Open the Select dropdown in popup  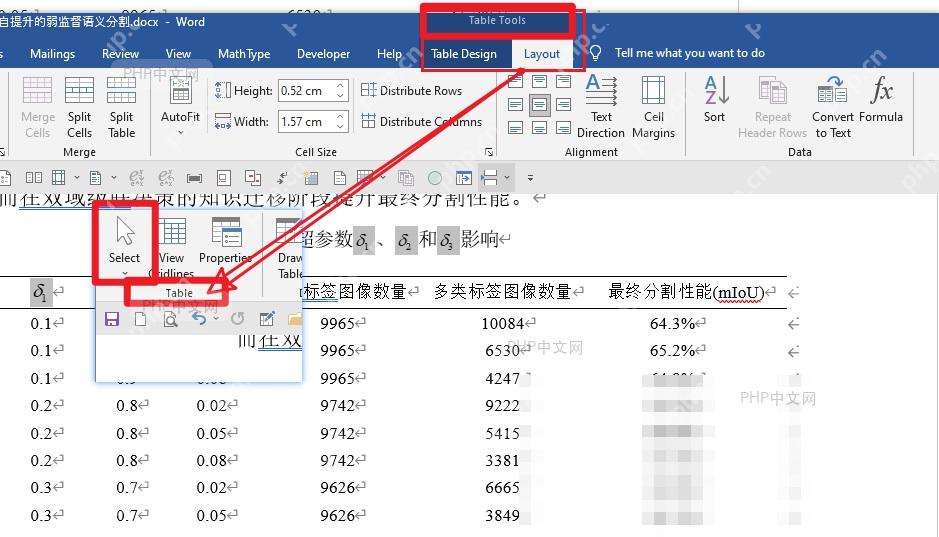(125, 245)
